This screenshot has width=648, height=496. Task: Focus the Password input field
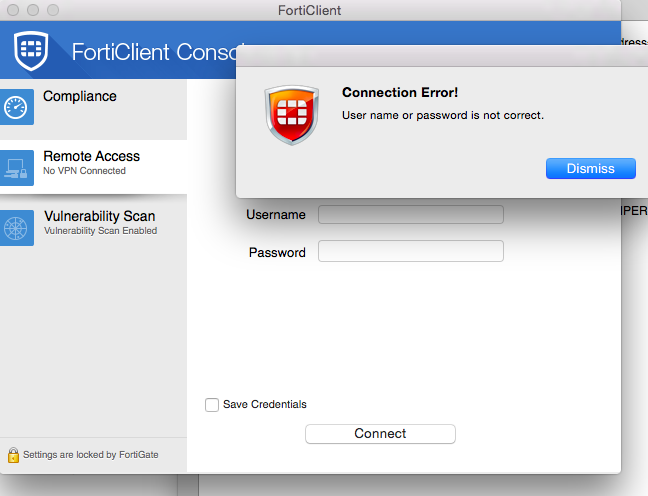pos(410,251)
